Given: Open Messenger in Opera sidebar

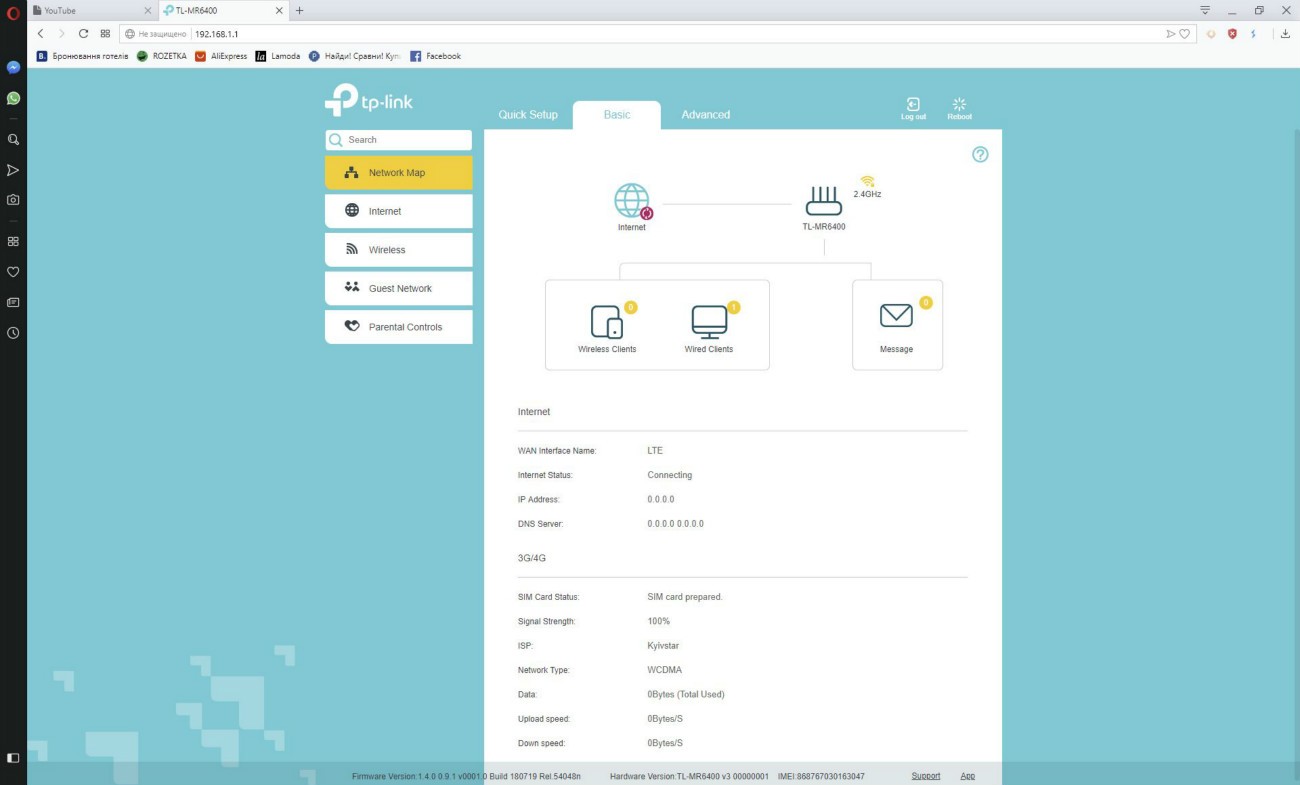Looking at the screenshot, I should (13, 68).
